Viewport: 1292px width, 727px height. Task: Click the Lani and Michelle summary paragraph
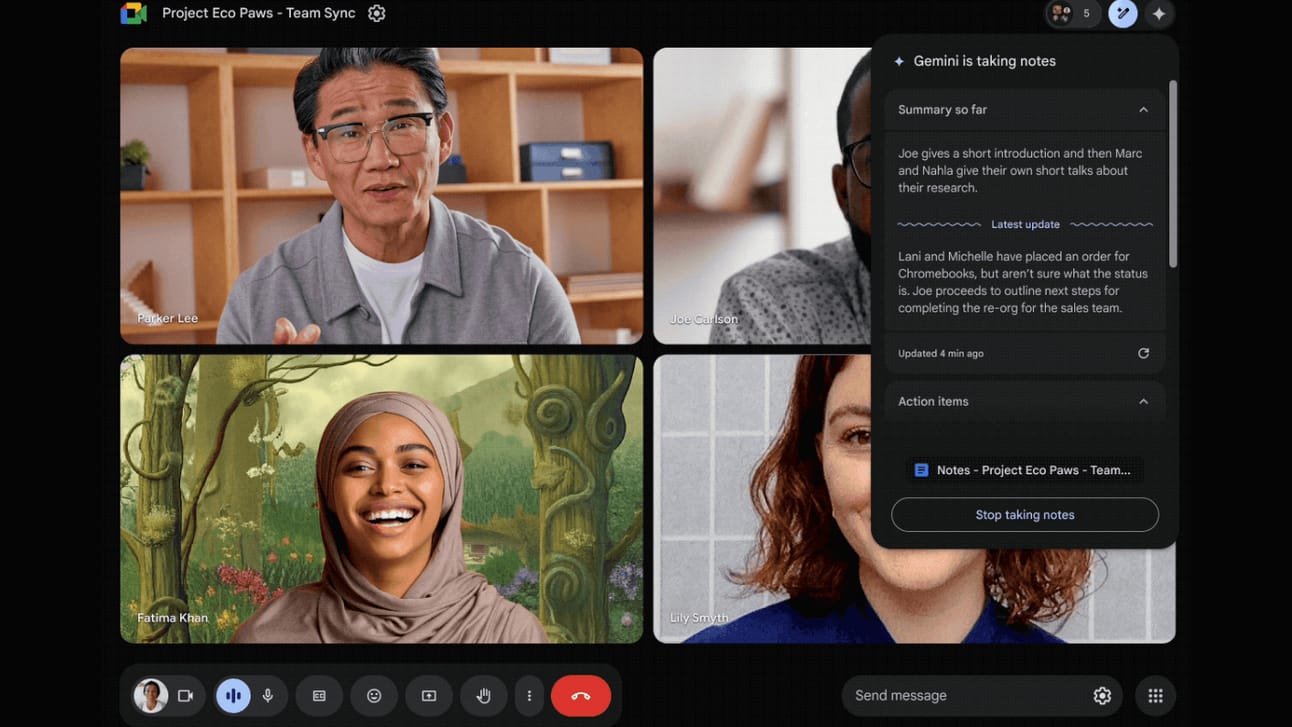click(x=1023, y=282)
